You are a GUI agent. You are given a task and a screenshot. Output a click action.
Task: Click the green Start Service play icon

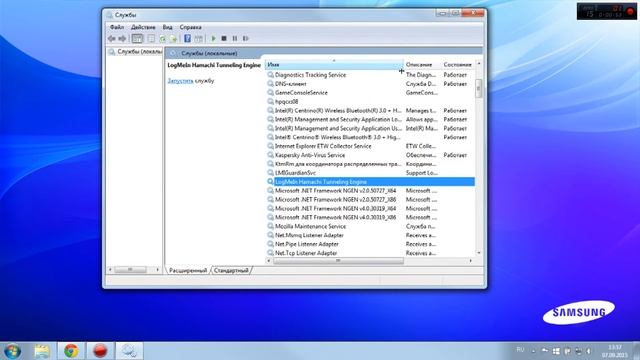pos(213,38)
